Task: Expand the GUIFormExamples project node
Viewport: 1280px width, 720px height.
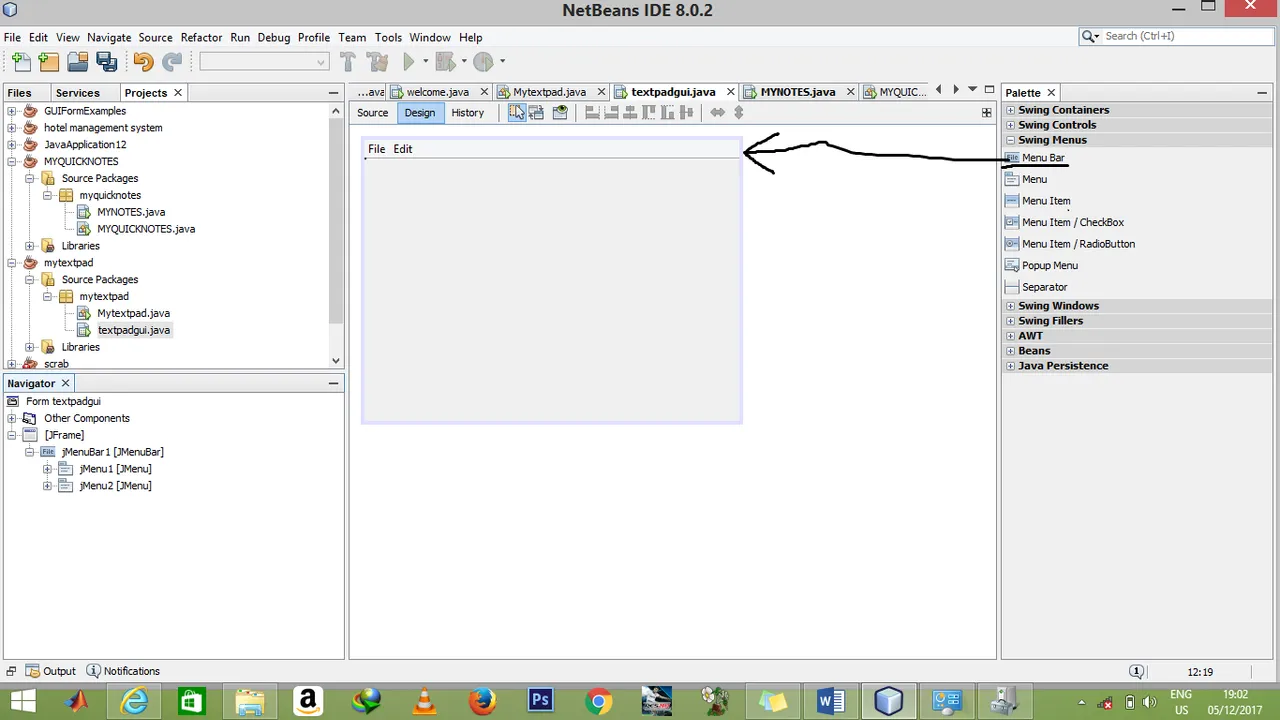Action: point(11,111)
